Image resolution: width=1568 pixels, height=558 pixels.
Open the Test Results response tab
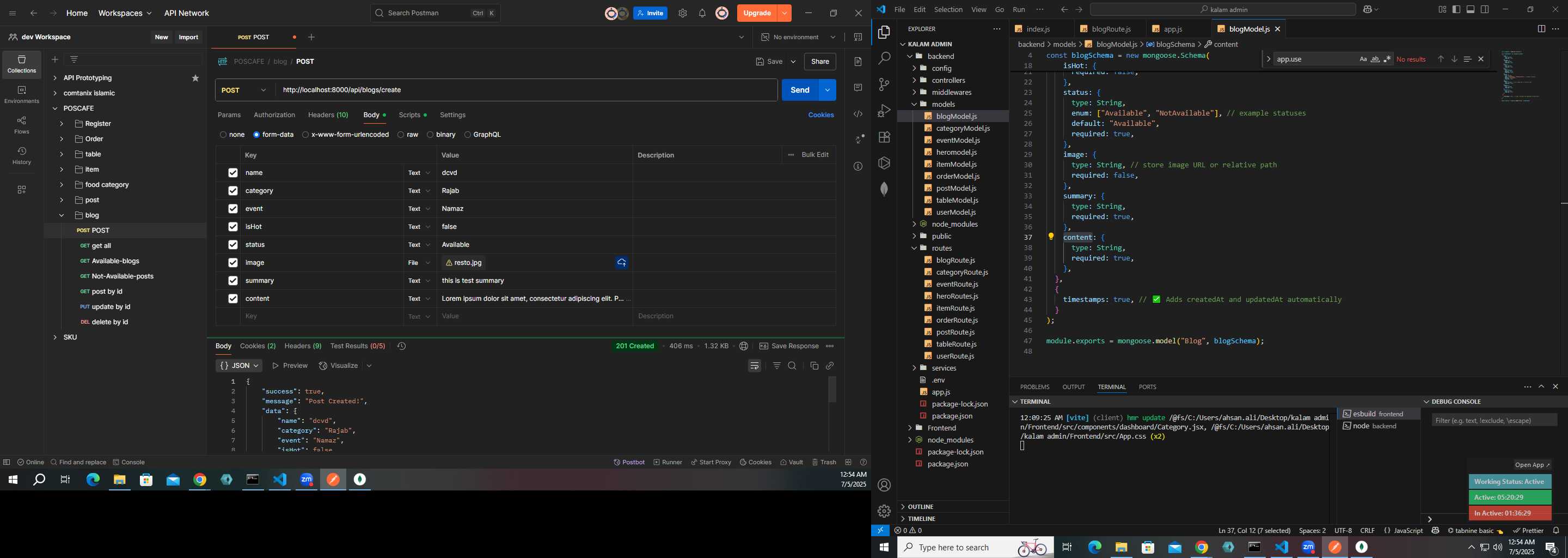click(x=357, y=346)
